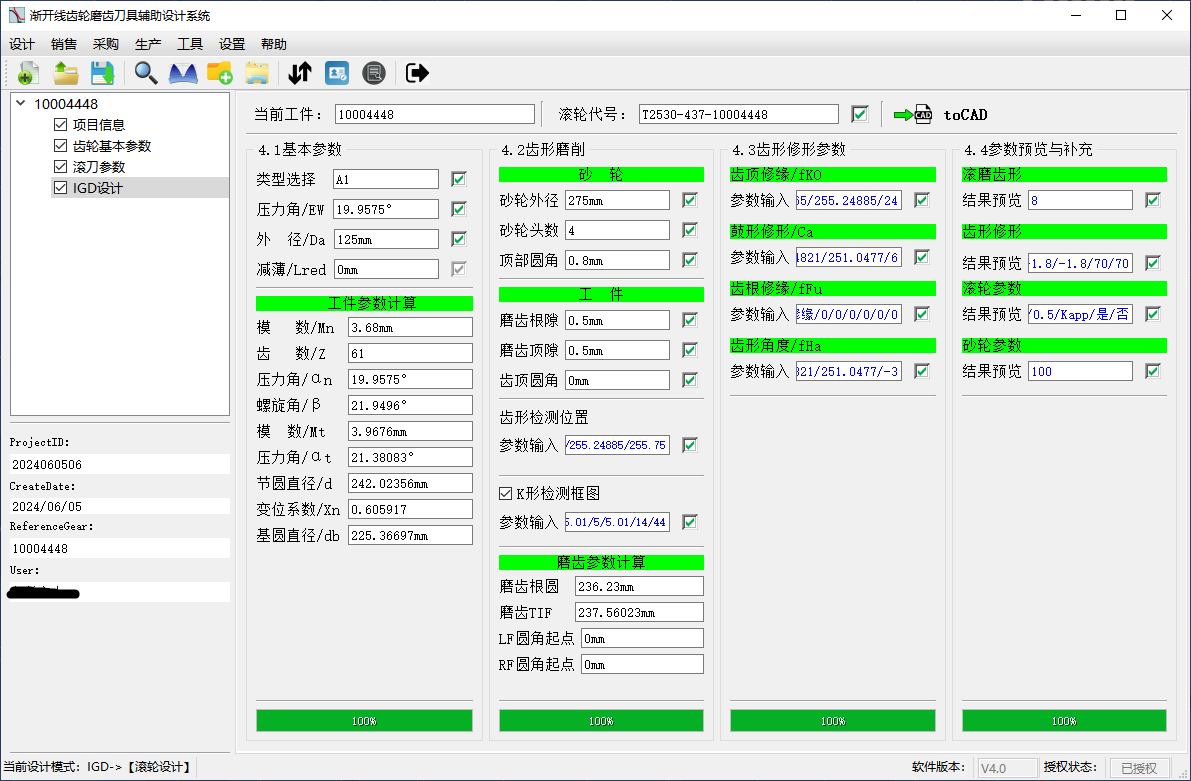
Task: Click the green arrow CAD export icon
Action: pos(912,115)
